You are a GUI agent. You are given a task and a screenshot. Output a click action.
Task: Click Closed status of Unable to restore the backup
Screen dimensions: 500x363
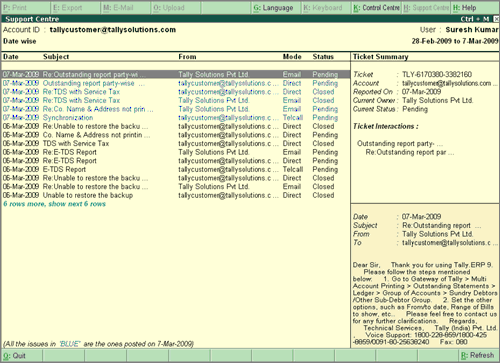click(x=323, y=195)
